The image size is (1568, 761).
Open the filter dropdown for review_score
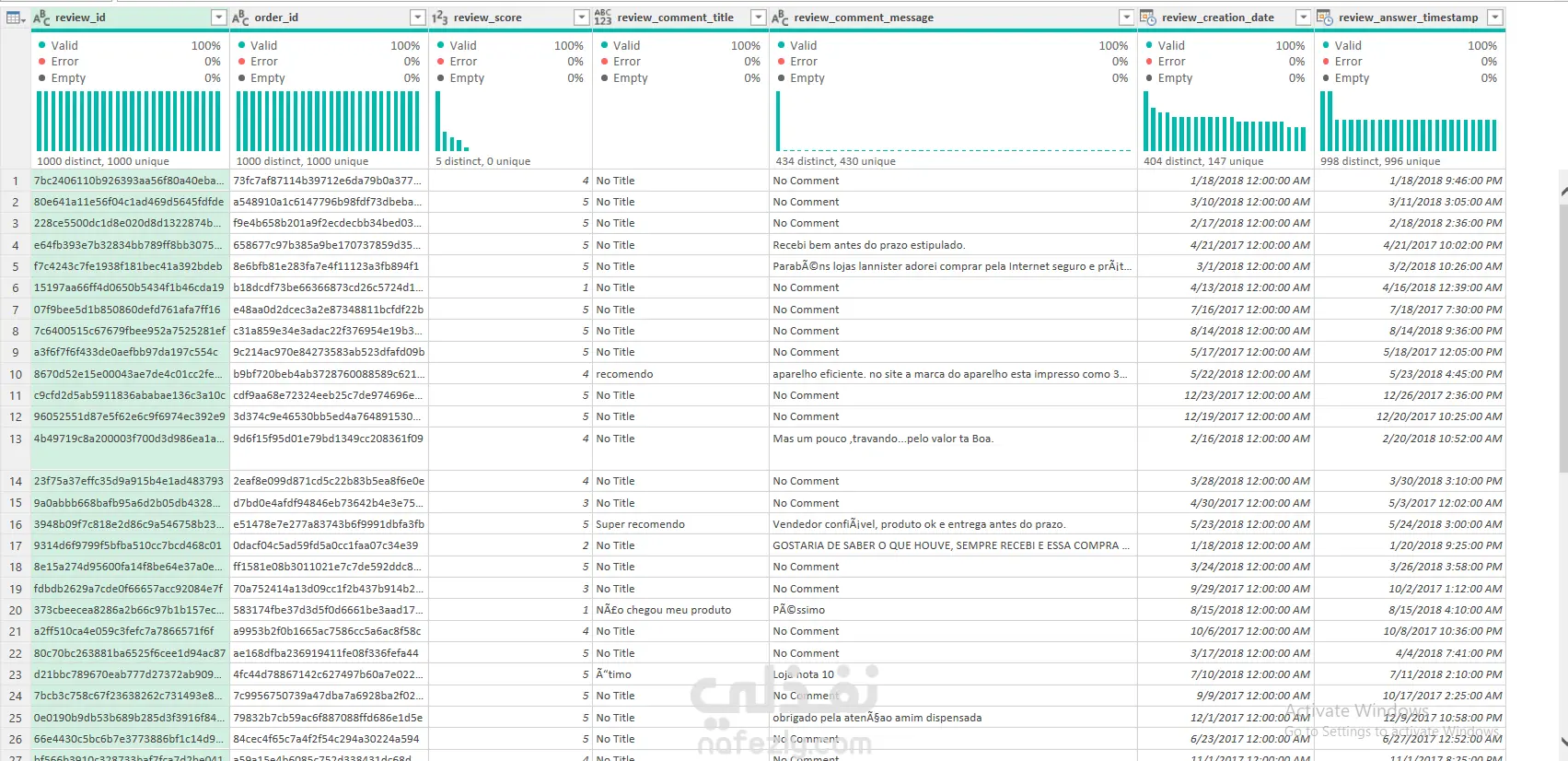pos(581,18)
